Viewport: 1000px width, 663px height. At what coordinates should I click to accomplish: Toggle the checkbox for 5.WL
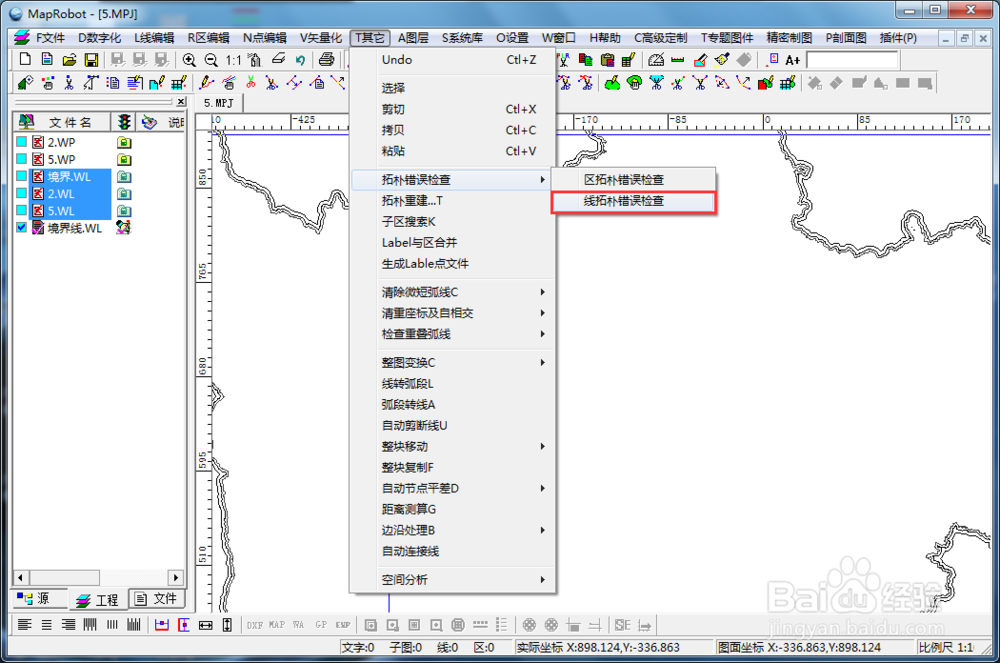point(22,210)
